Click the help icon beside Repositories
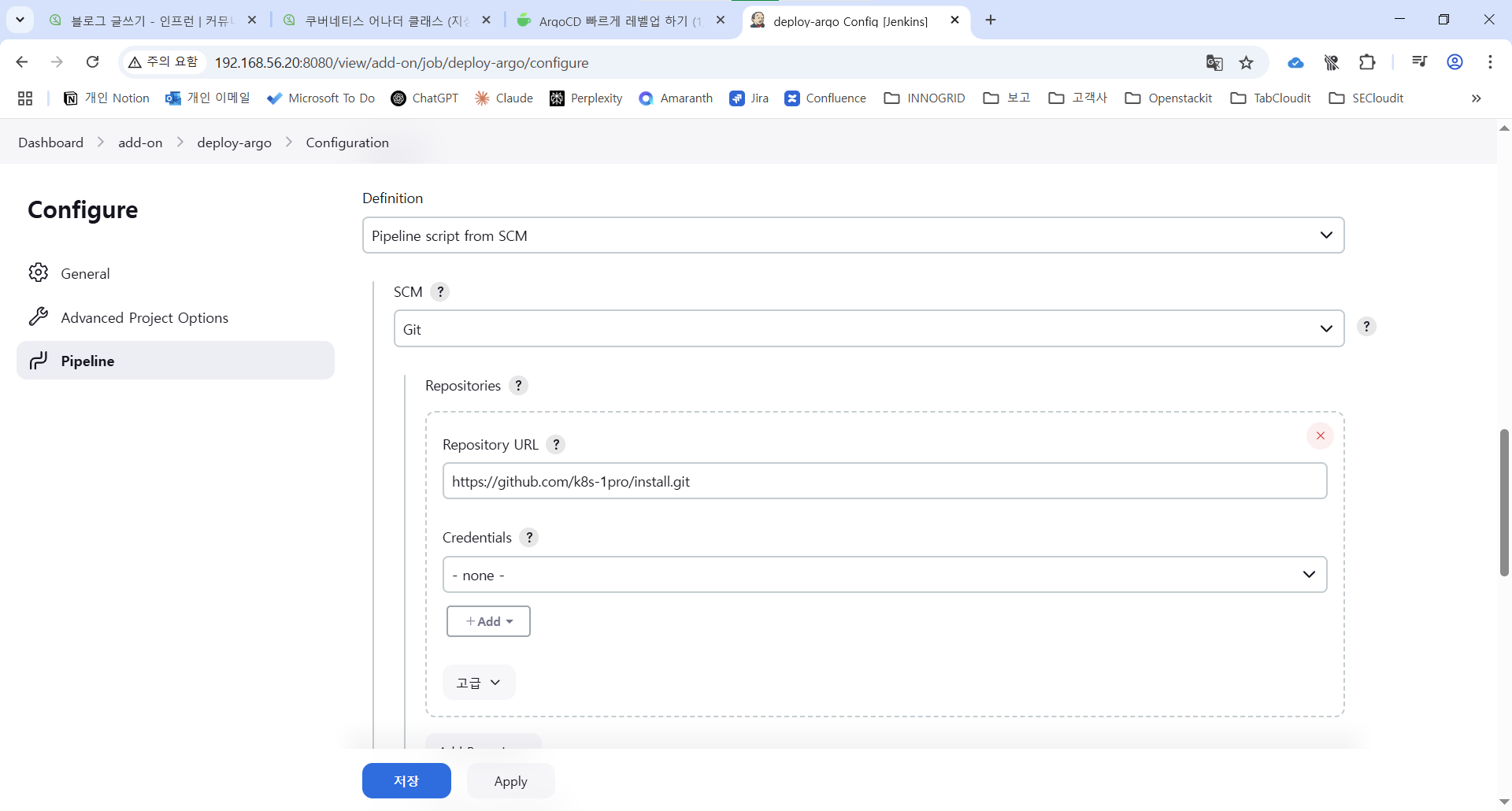Image resolution: width=1512 pixels, height=811 pixels. coord(518,386)
